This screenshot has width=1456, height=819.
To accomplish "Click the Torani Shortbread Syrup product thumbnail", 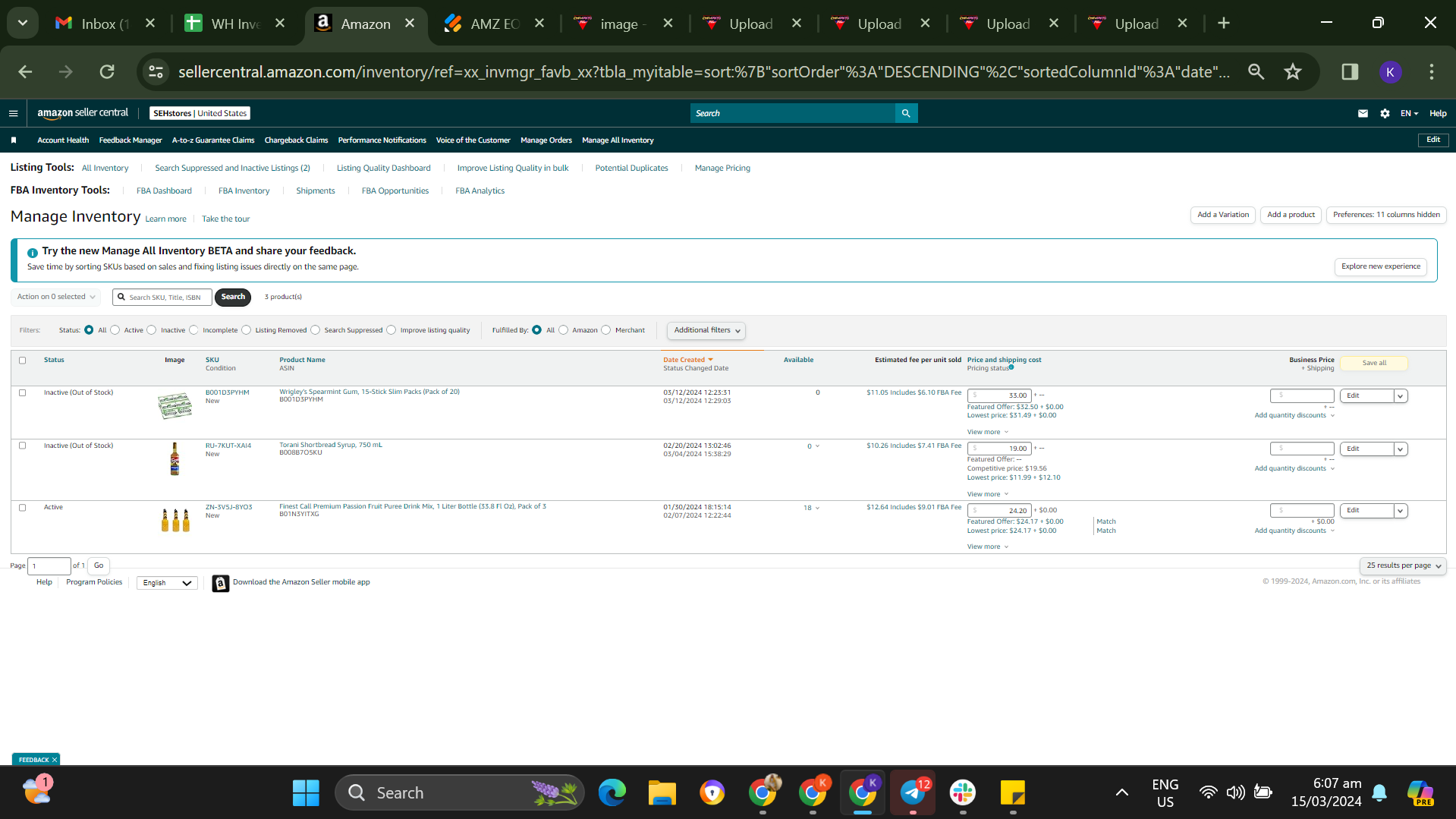I will pyautogui.click(x=175, y=459).
